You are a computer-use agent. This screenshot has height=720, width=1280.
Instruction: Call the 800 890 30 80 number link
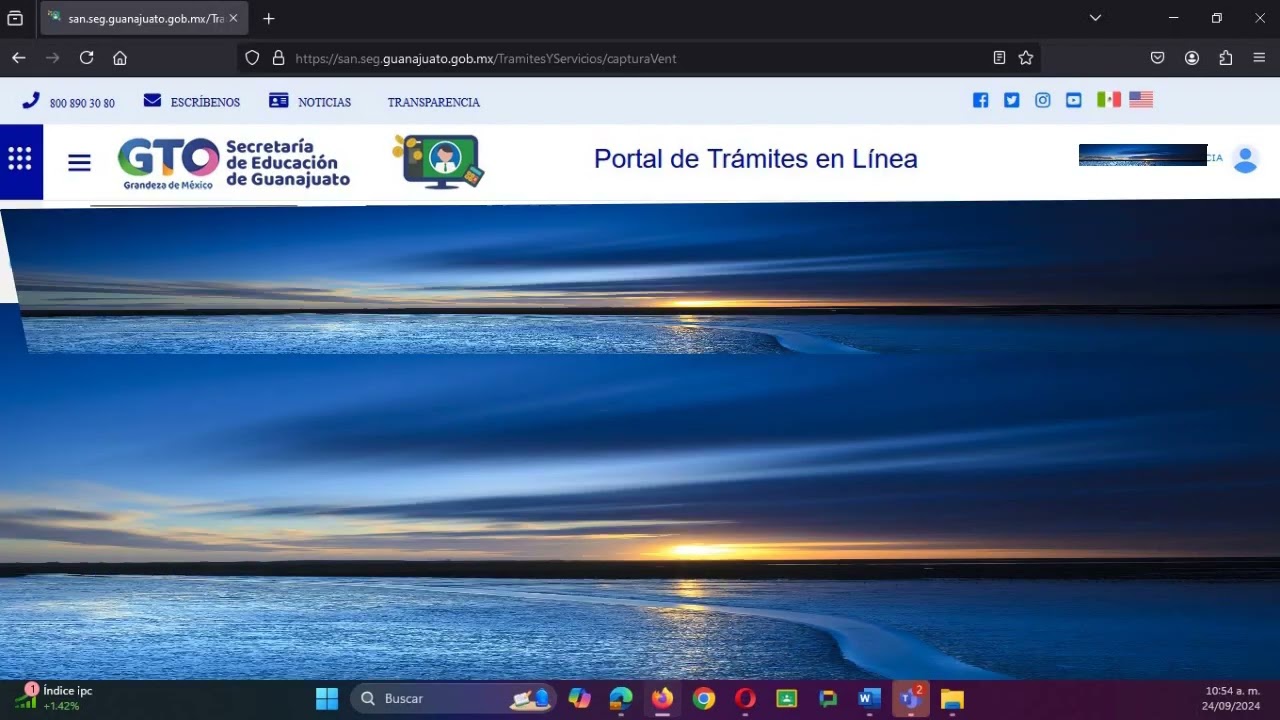click(x=82, y=103)
